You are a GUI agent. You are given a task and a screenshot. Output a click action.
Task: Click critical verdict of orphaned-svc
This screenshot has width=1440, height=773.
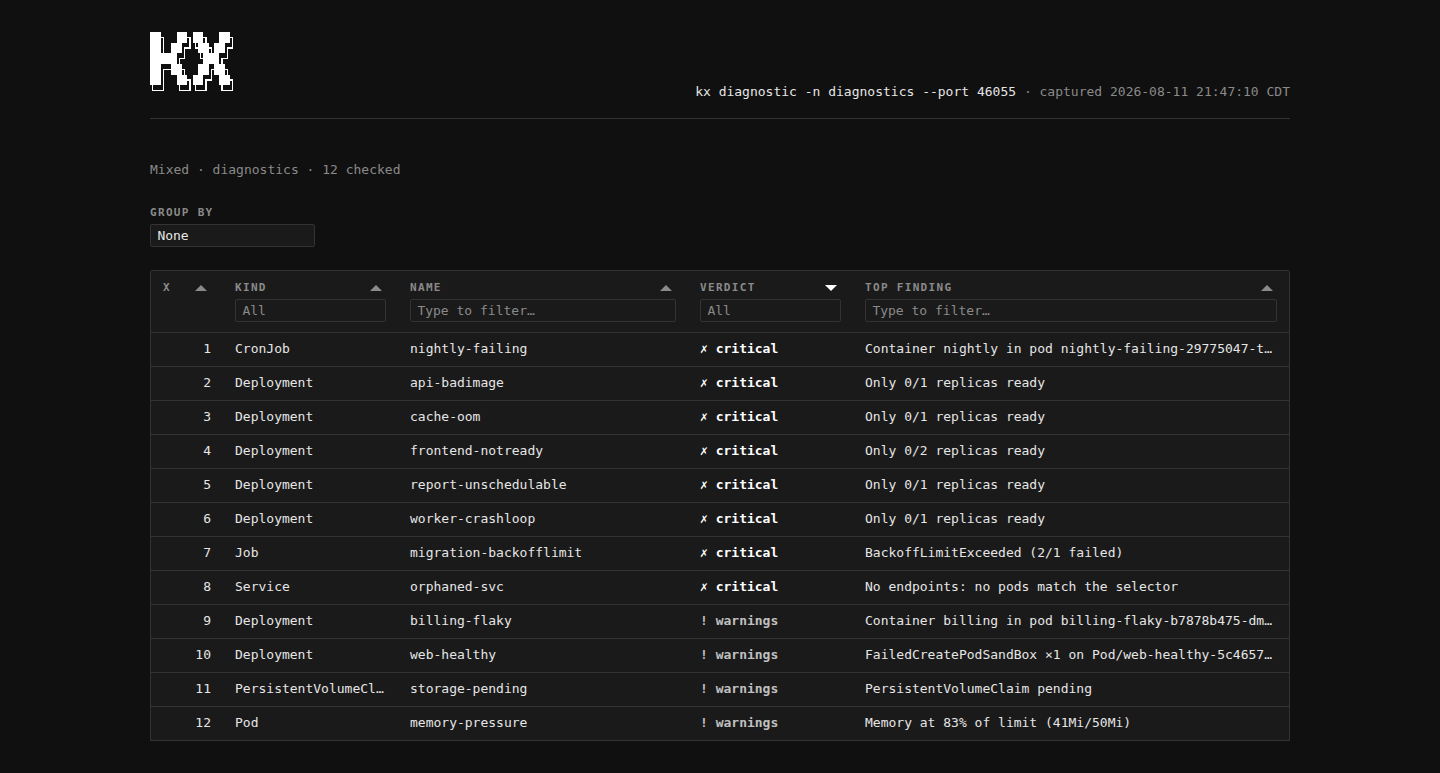click(739, 587)
